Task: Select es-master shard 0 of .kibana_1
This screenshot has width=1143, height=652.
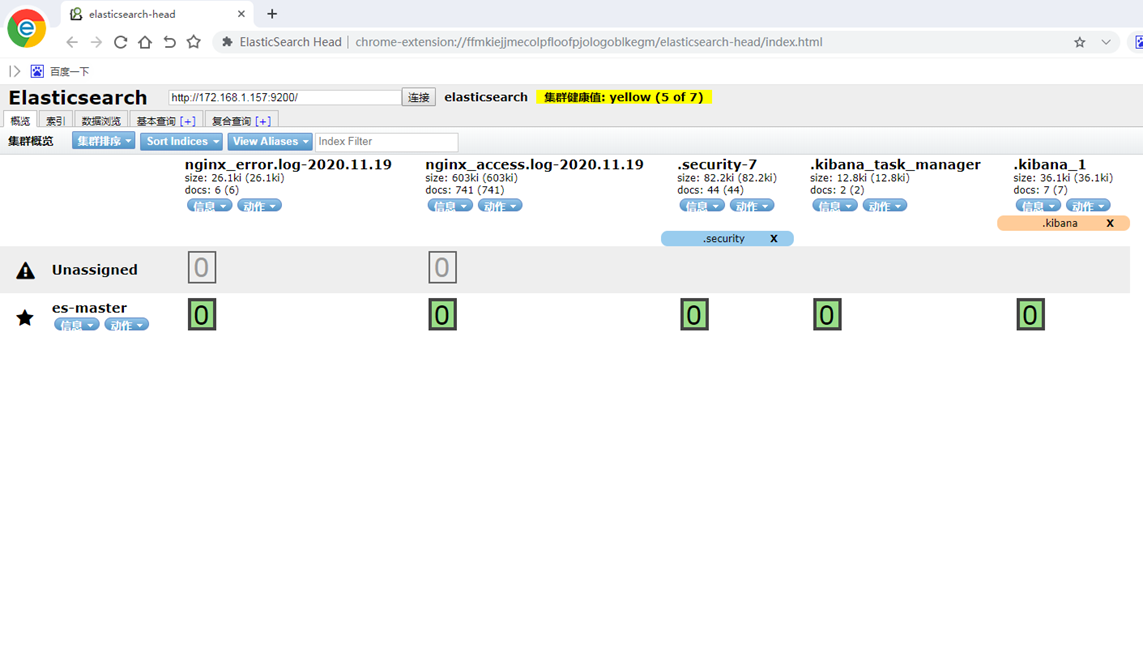Action: (x=1031, y=314)
